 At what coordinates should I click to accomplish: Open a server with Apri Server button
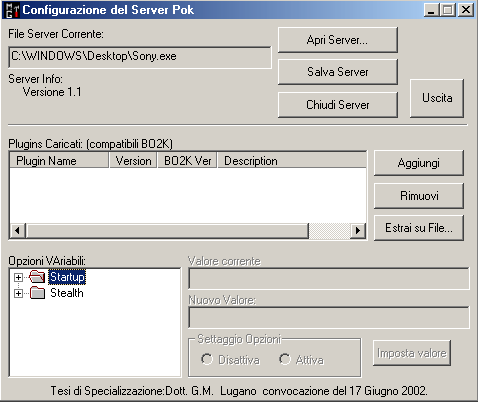coord(338,40)
